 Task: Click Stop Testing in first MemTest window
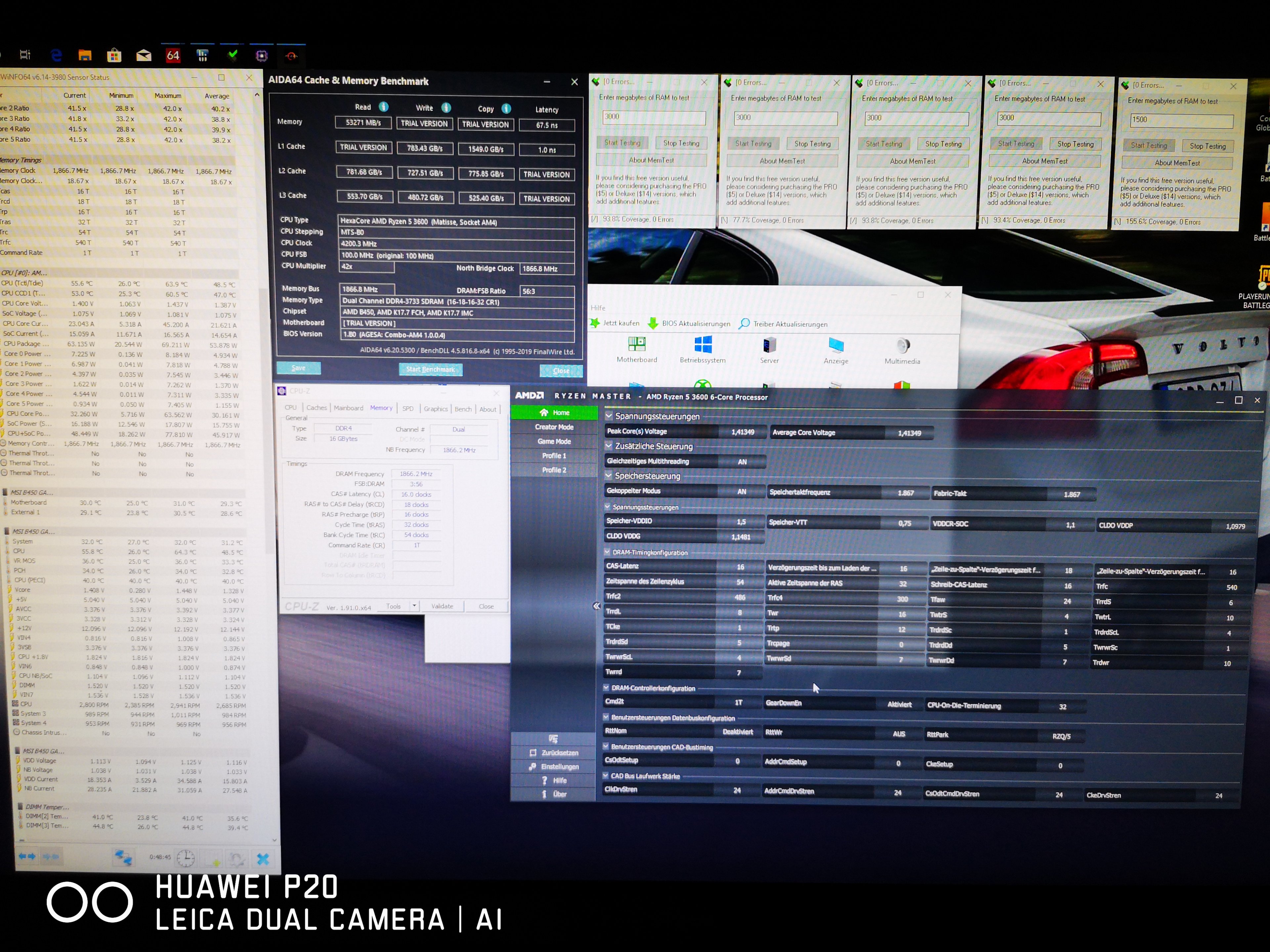click(681, 143)
